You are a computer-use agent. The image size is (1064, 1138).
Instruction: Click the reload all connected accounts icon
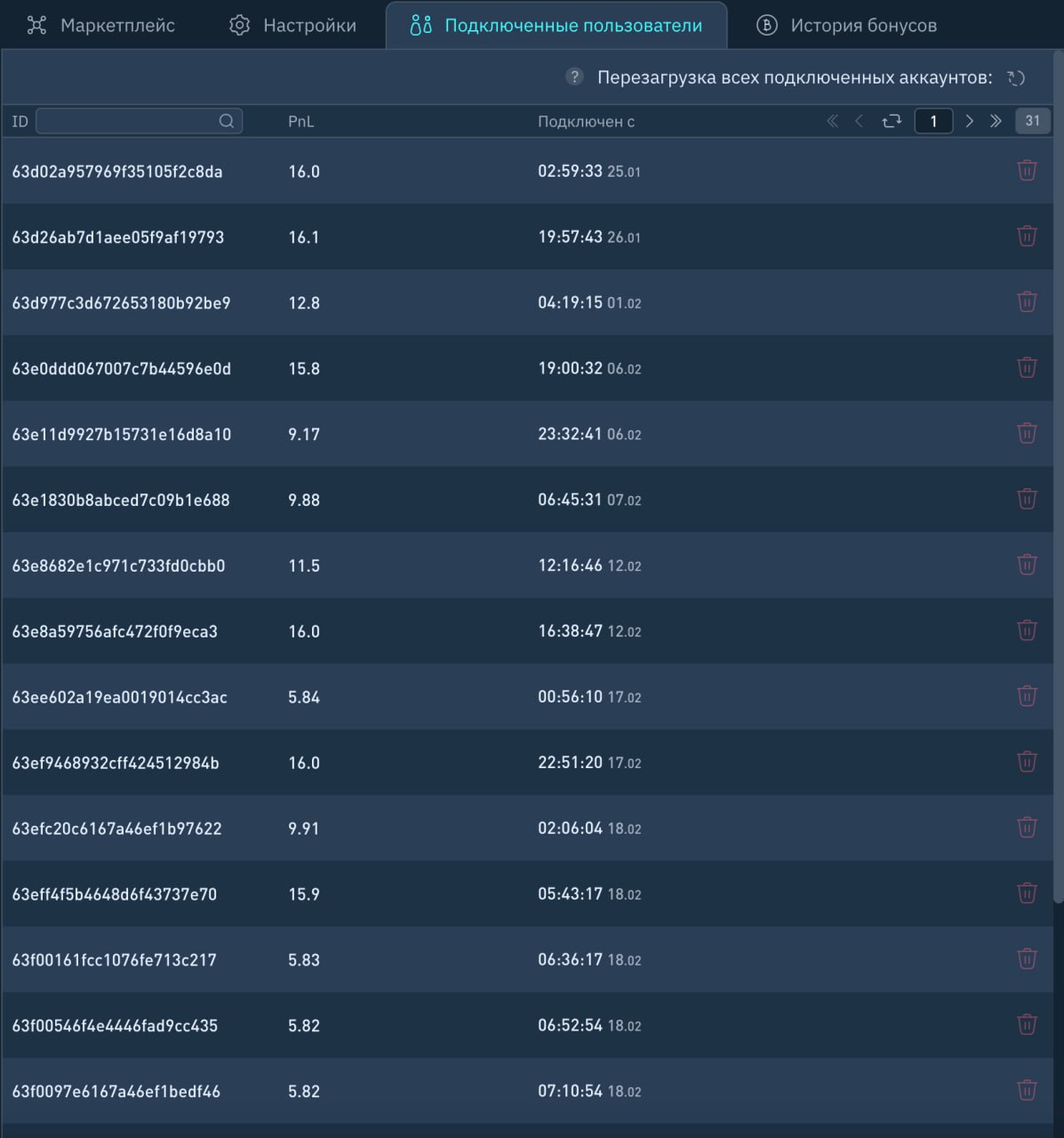[x=1016, y=78]
